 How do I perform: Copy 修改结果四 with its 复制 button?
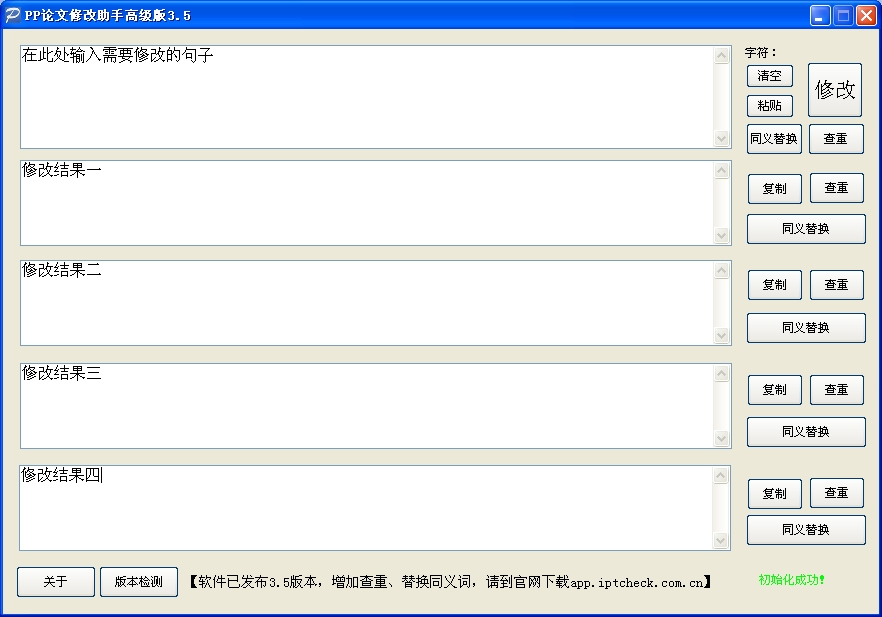point(775,493)
